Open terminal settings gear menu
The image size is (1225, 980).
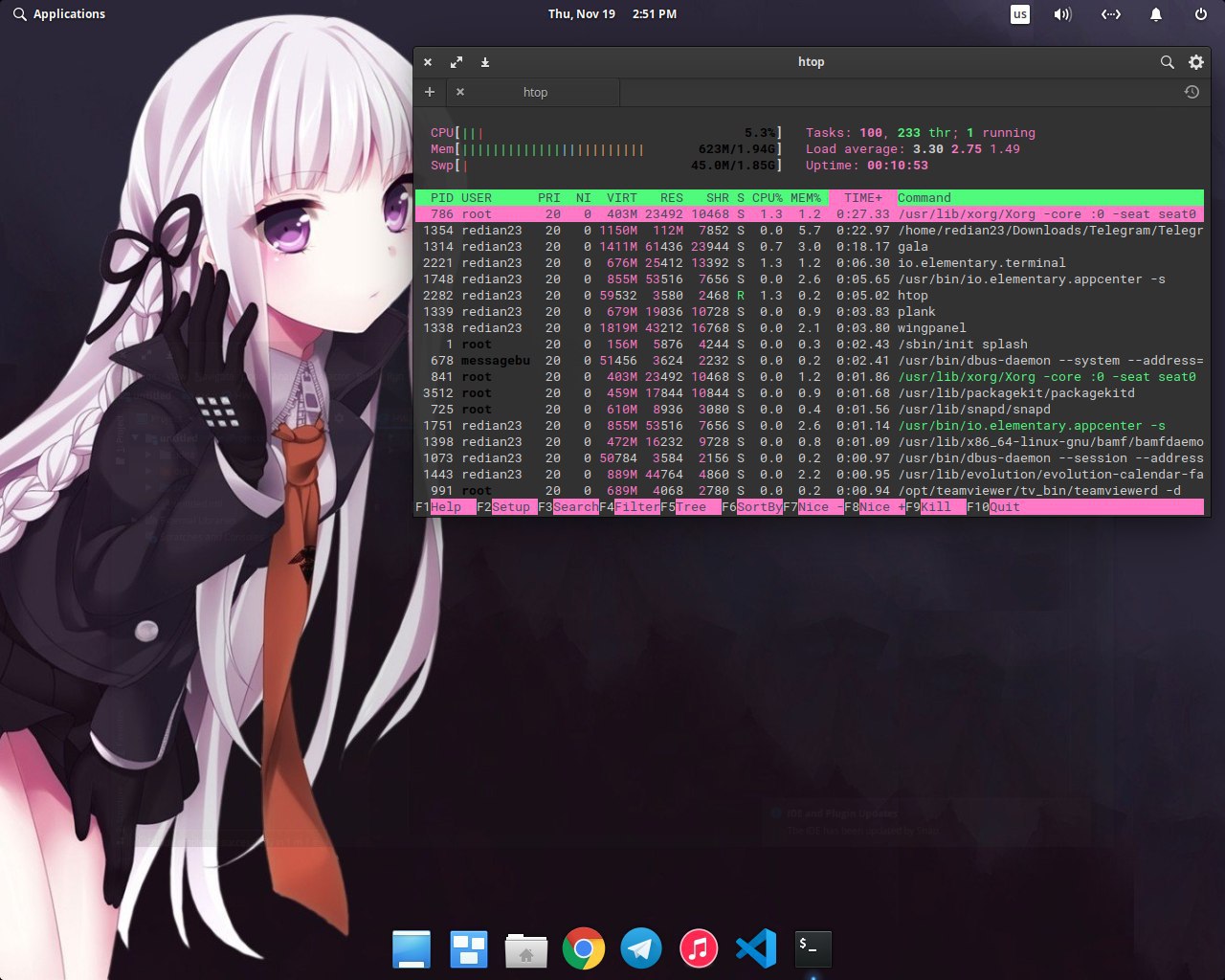coord(1195,62)
